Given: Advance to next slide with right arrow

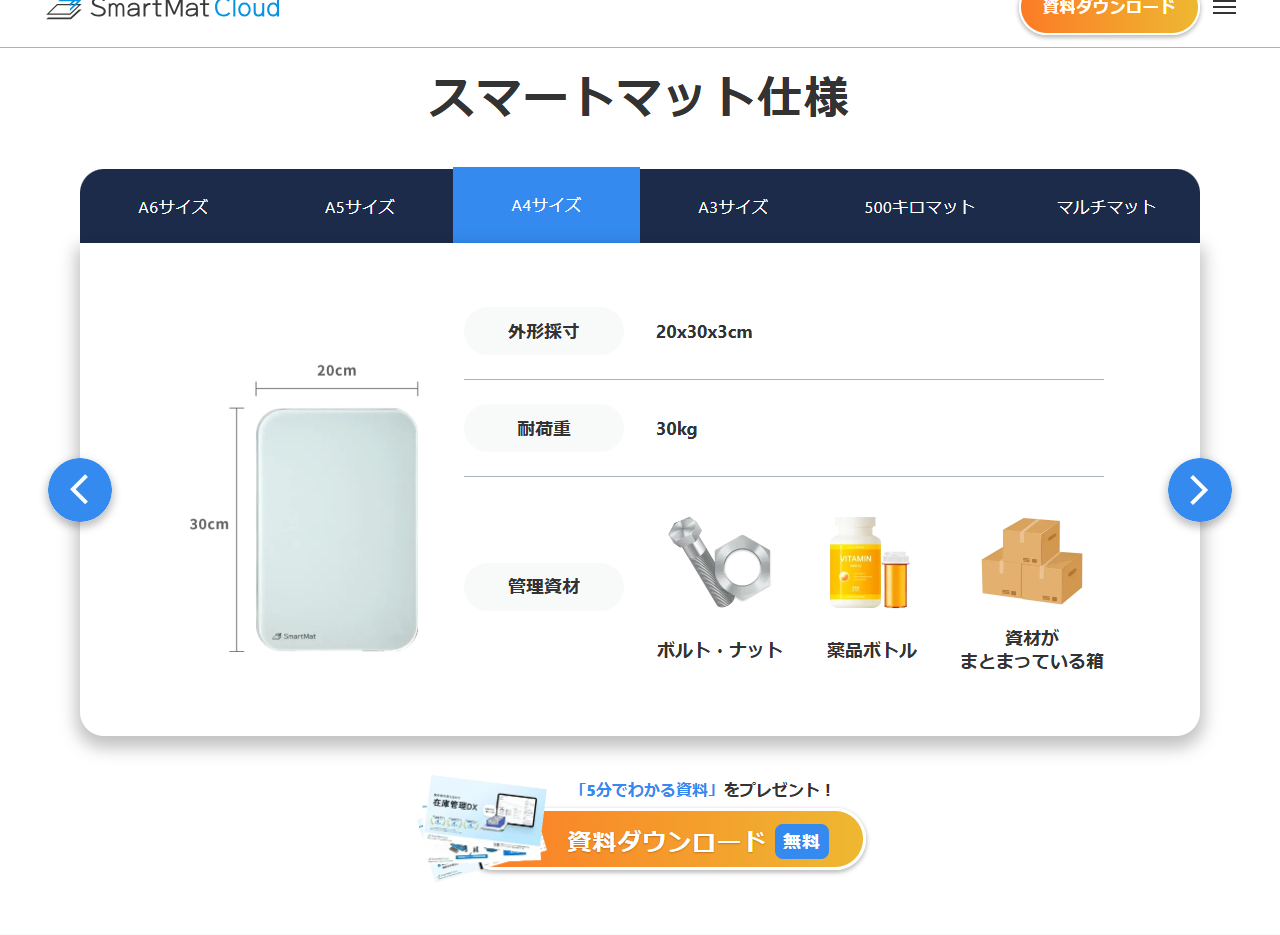Looking at the screenshot, I should click(1200, 490).
